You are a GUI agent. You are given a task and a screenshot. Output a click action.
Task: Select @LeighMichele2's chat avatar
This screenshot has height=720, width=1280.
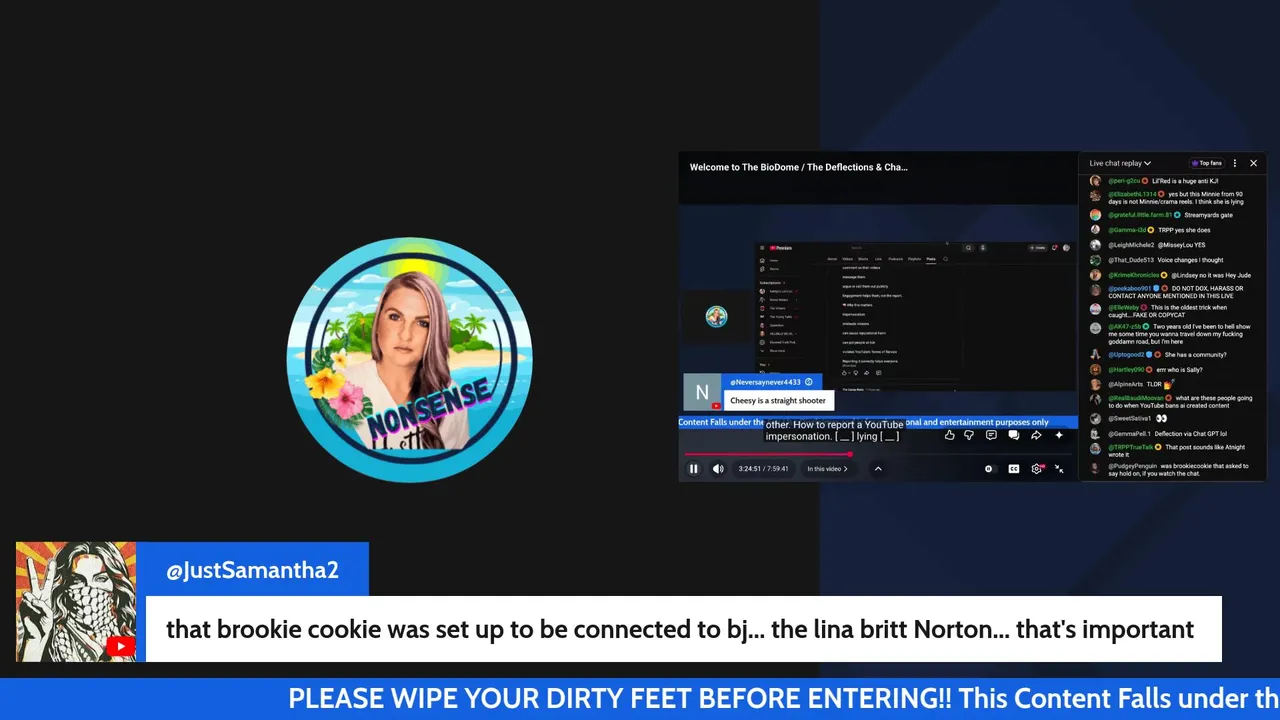coord(1095,245)
